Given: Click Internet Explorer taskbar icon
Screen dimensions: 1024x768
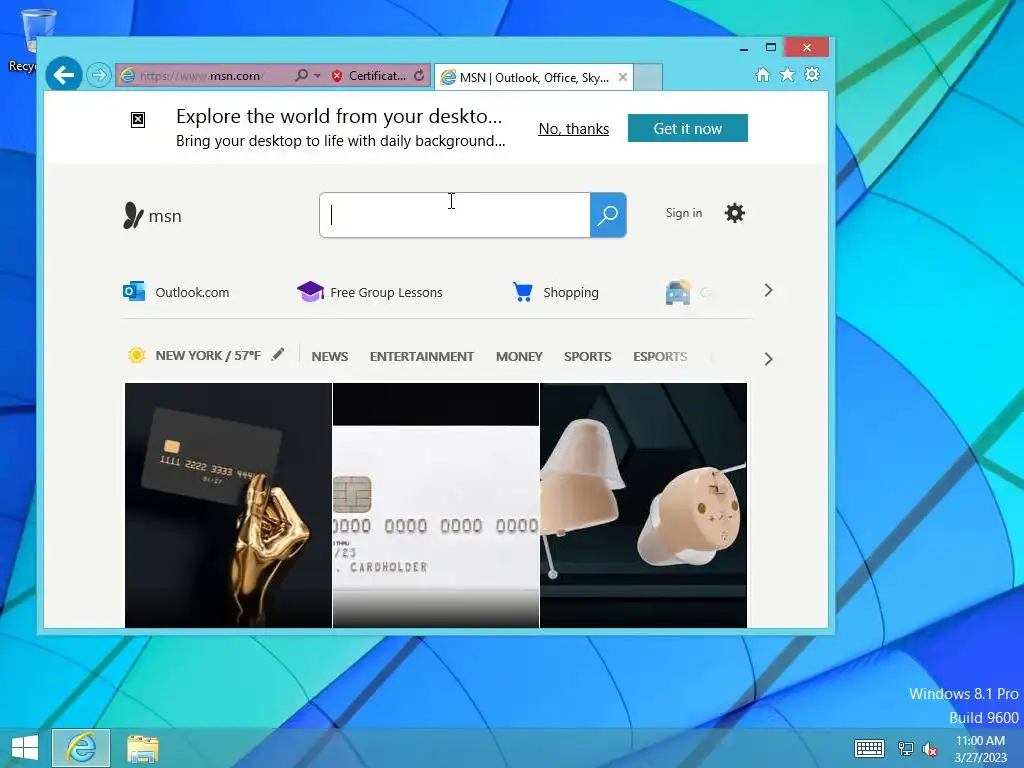Looking at the screenshot, I should [x=81, y=748].
